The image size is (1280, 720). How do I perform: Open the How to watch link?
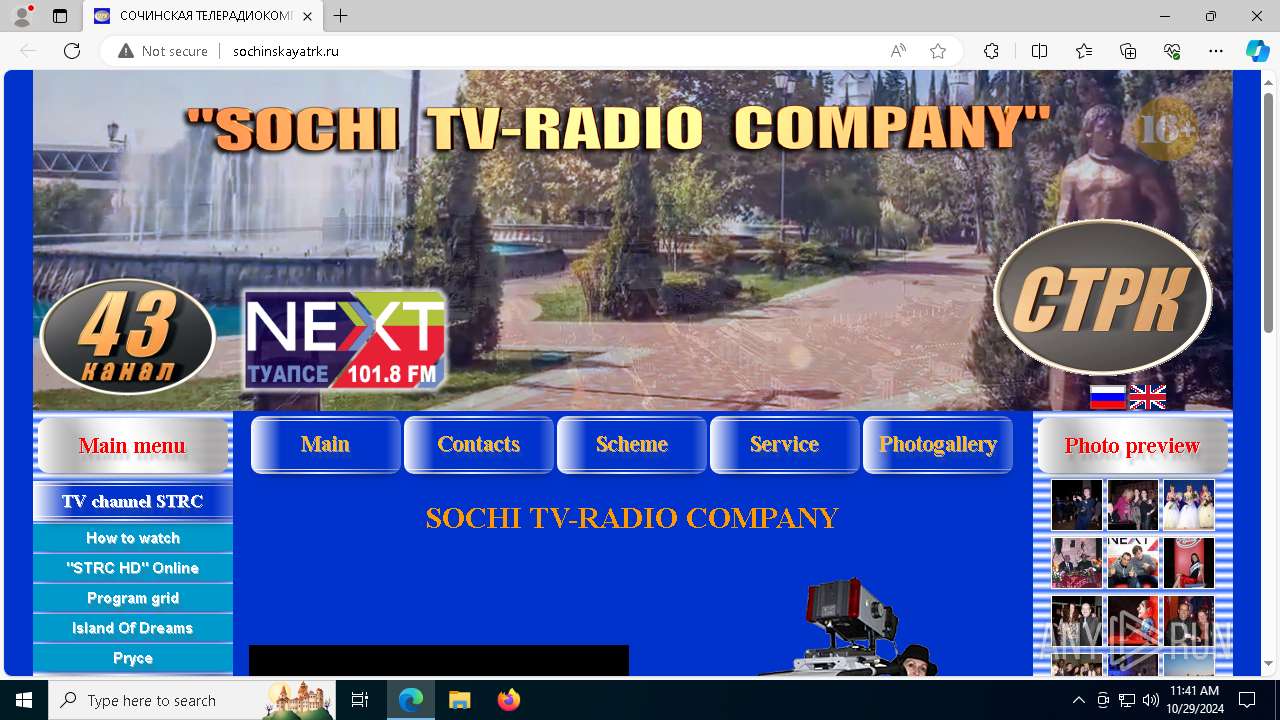[x=133, y=538]
